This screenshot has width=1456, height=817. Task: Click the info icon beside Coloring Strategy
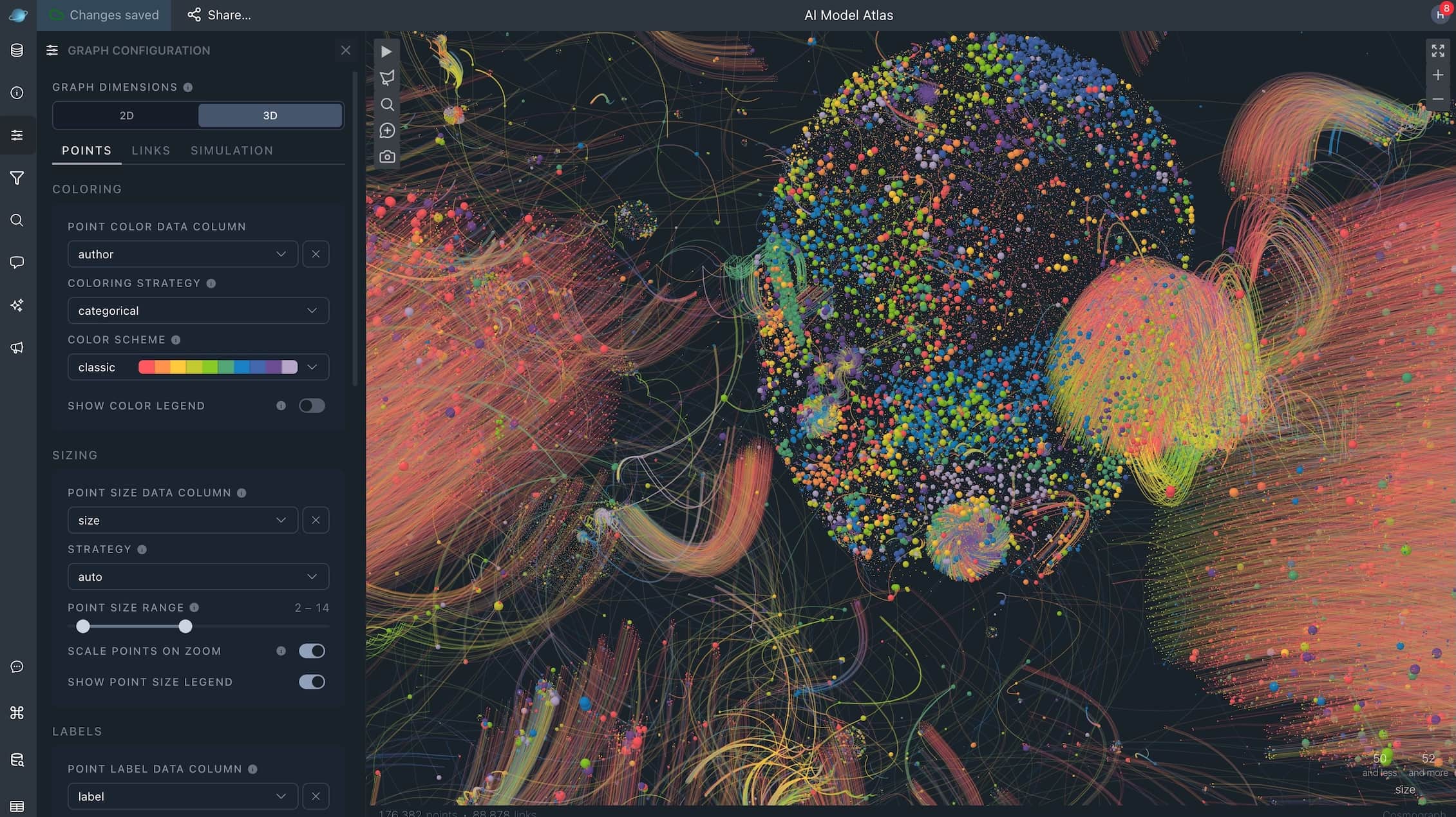[x=211, y=283]
